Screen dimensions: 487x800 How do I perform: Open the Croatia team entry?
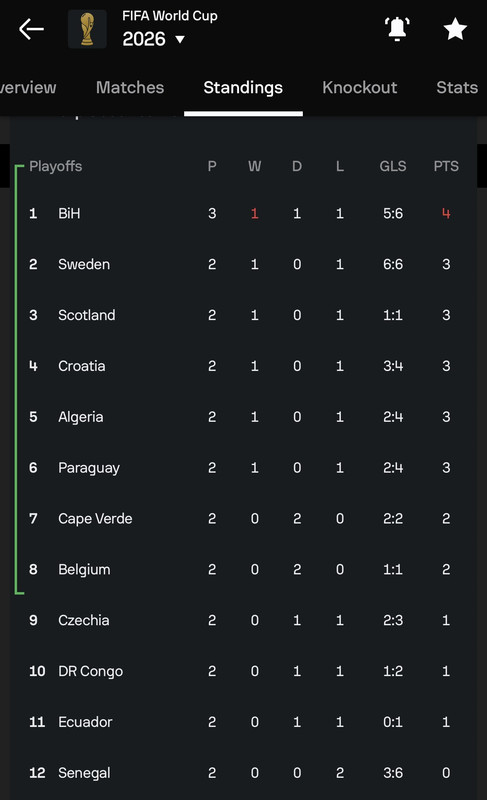244,366
